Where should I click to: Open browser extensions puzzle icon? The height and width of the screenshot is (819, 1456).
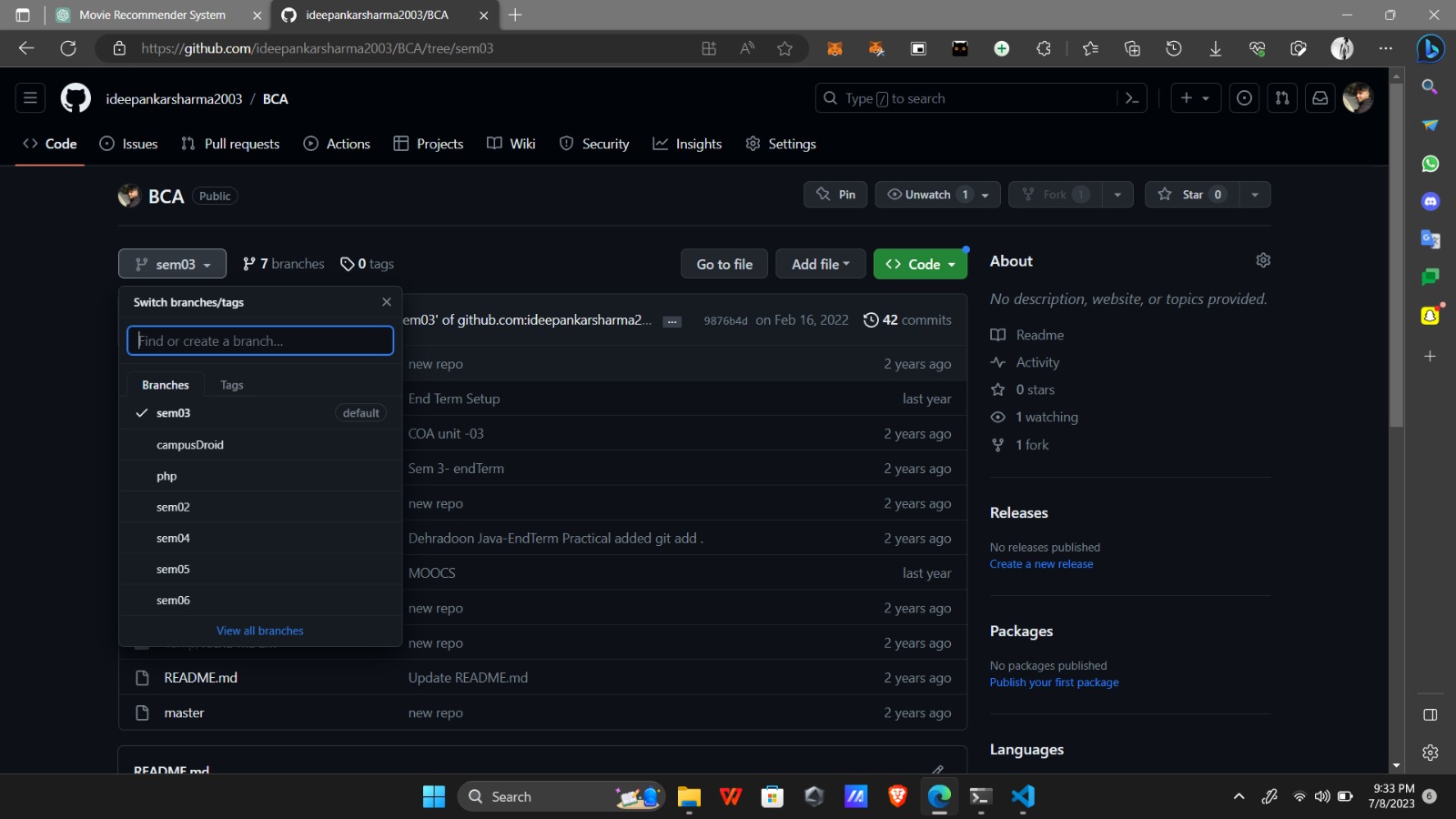tap(1044, 48)
